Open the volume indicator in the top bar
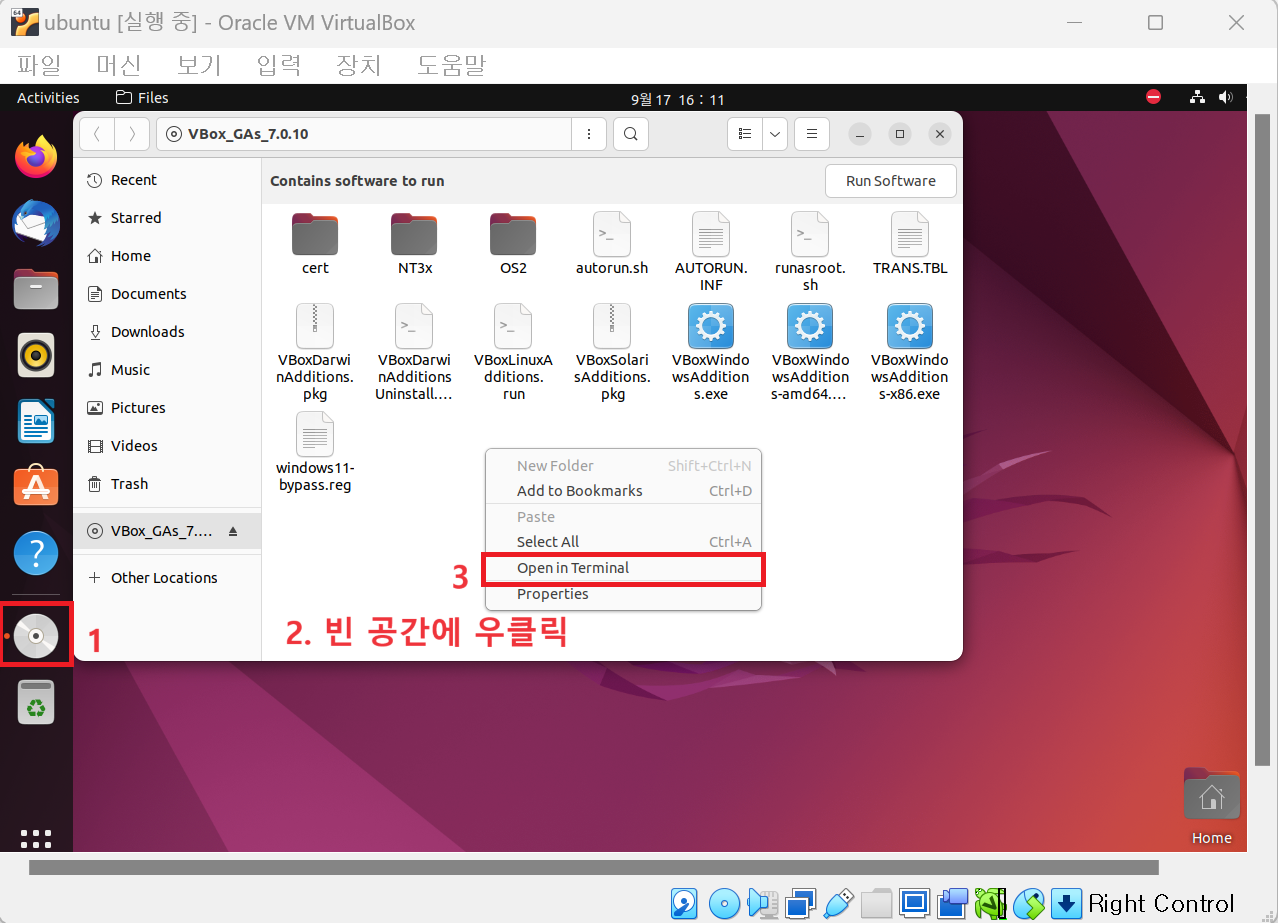1278x923 pixels. (1226, 97)
